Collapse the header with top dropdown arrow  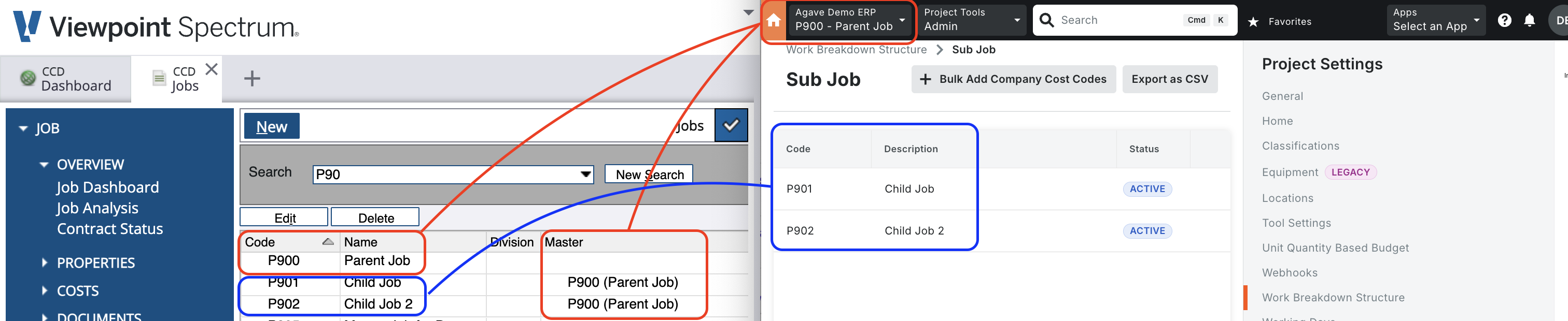749,12
